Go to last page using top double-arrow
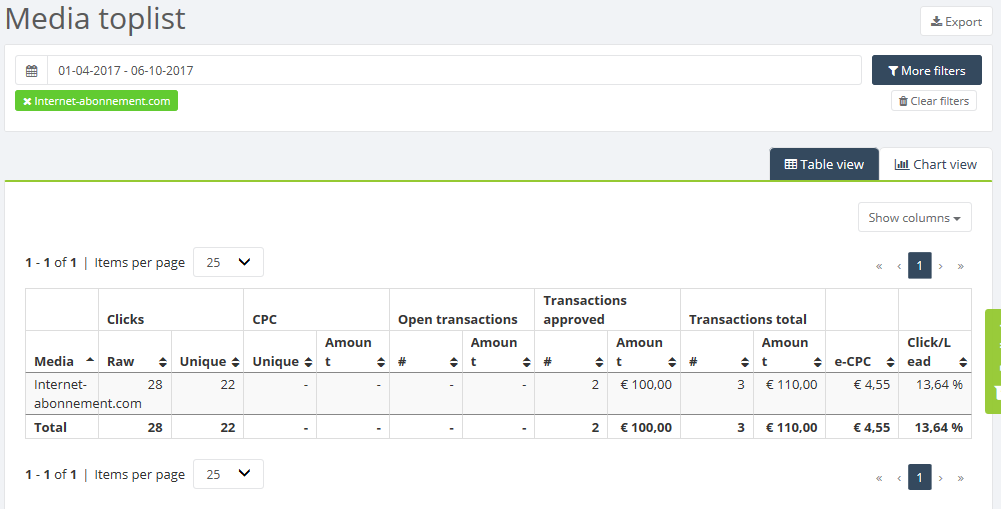The height and width of the screenshot is (509, 1001). tap(960, 266)
